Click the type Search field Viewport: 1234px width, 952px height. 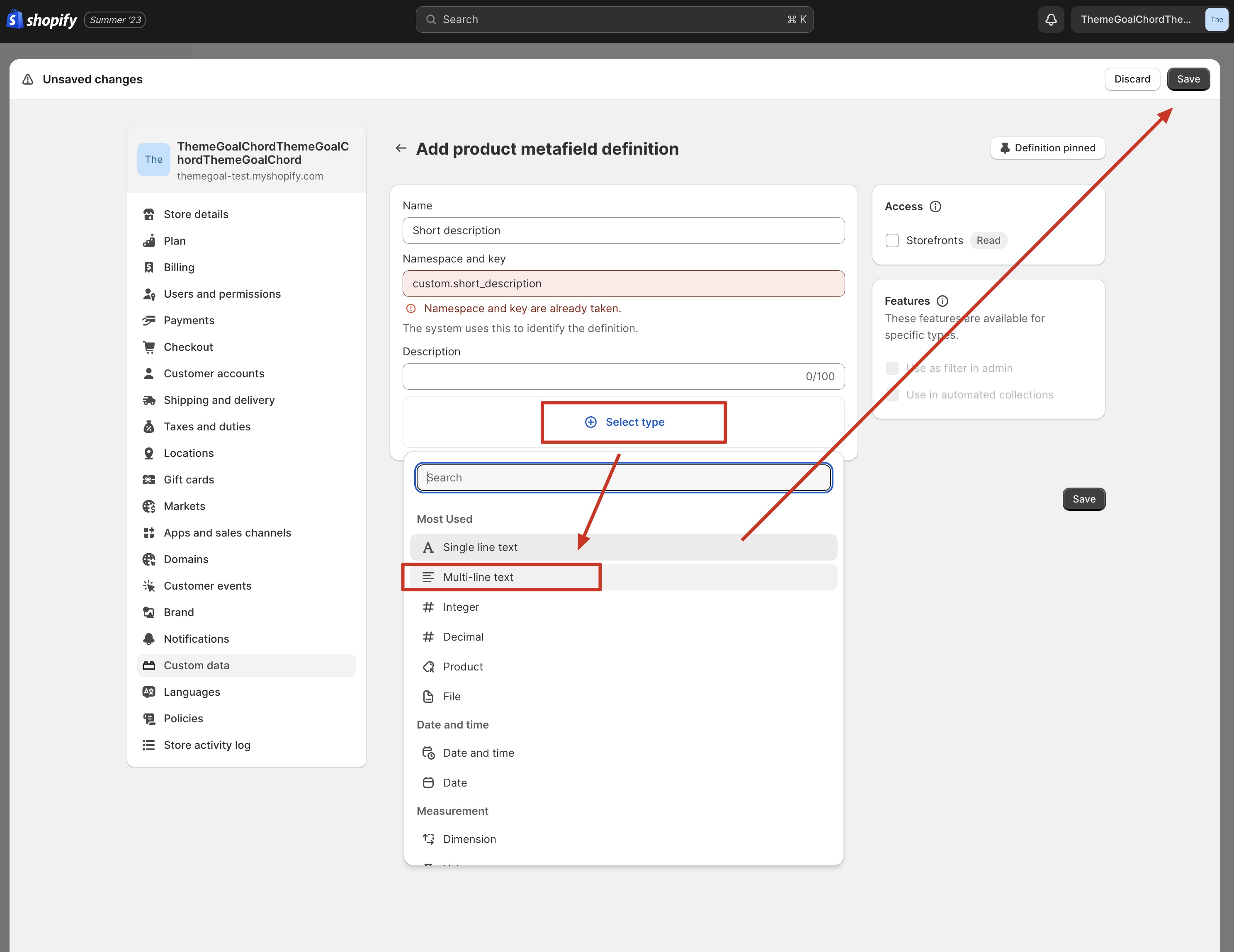pyautogui.click(x=624, y=478)
